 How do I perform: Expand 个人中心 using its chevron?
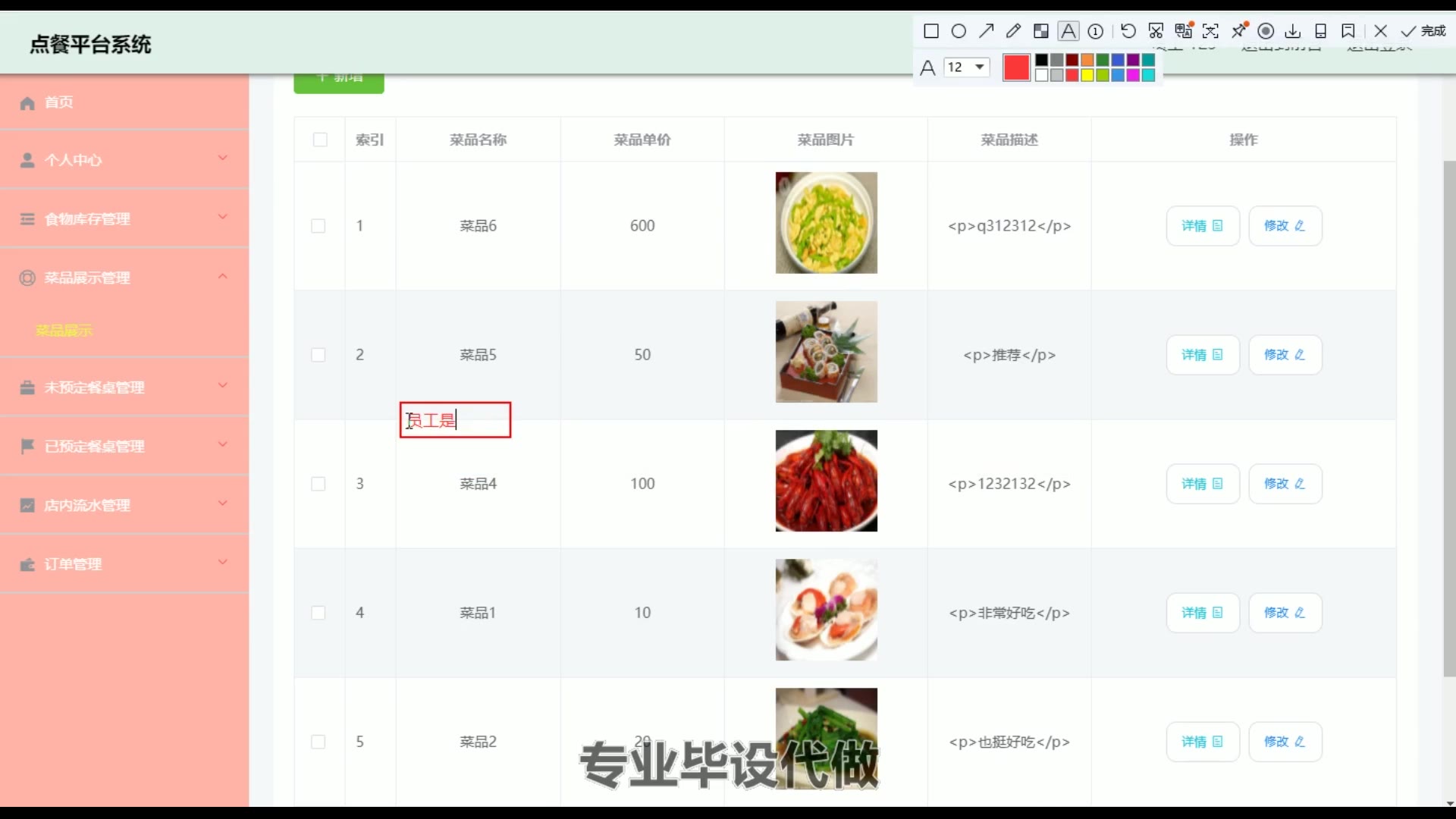[x=223, y=158]
